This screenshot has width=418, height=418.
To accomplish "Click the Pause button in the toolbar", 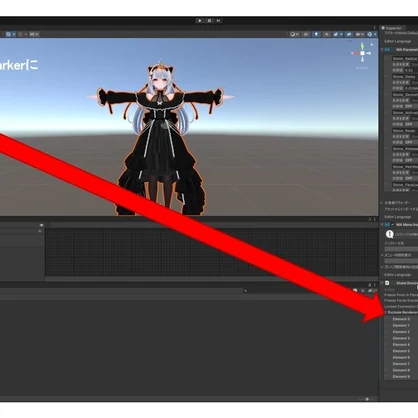I will (x=209, y=21).
